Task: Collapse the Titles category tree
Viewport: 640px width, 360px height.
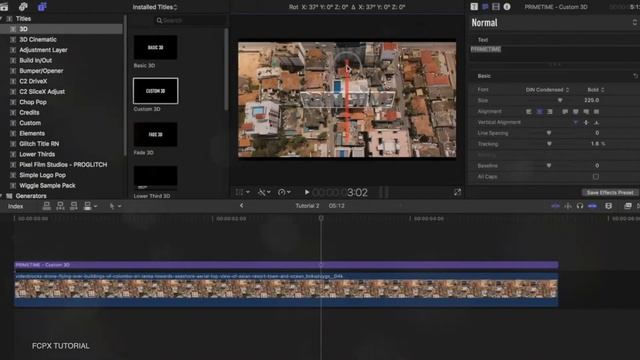Action: [x=2, y=18]
